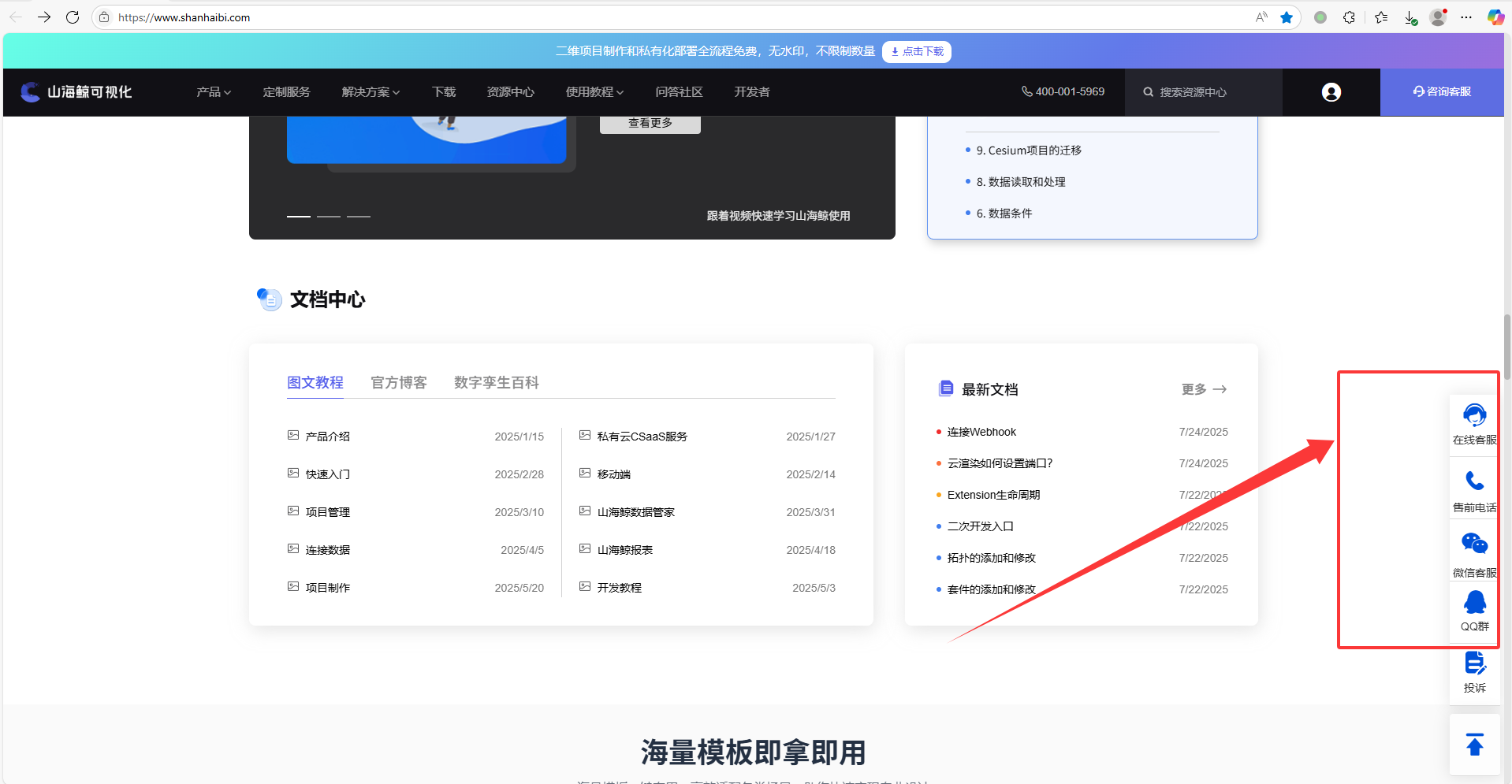Switch to the 官方博客 tab
The width and height of the screenshot is (1512, 784).
399,382
